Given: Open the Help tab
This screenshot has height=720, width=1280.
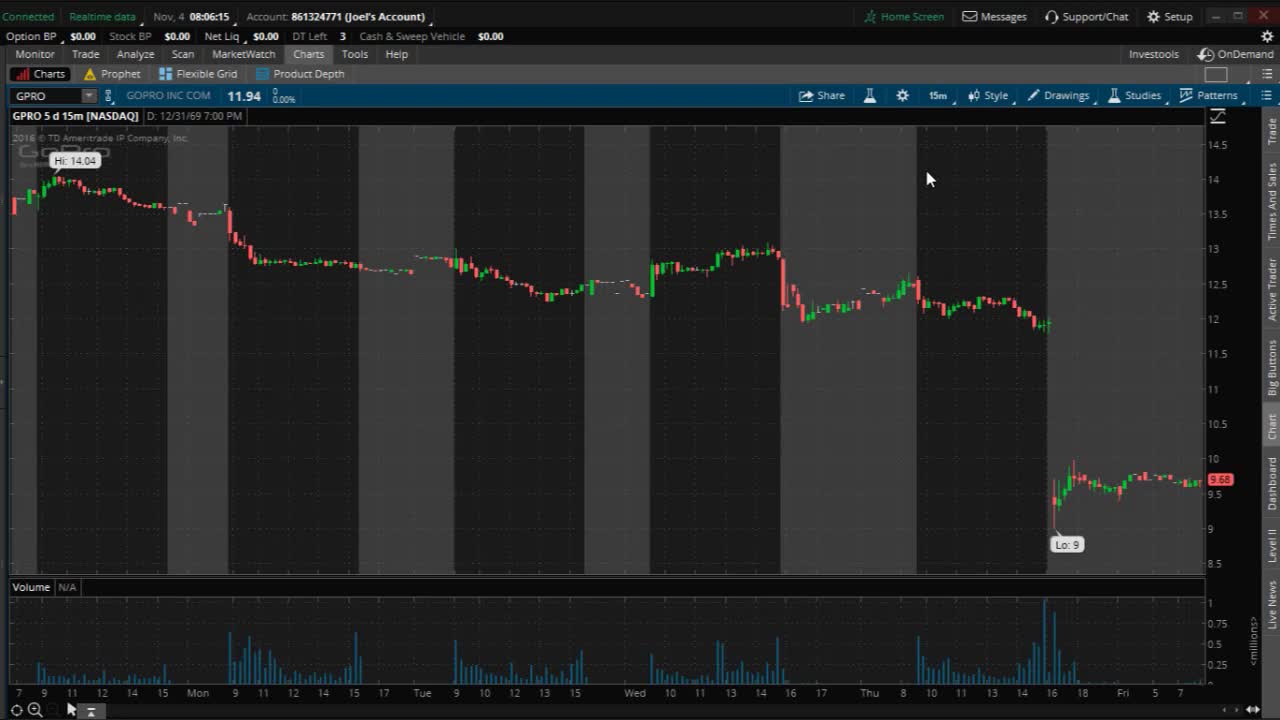Looking at the screenshot, I should click(397, 54).
